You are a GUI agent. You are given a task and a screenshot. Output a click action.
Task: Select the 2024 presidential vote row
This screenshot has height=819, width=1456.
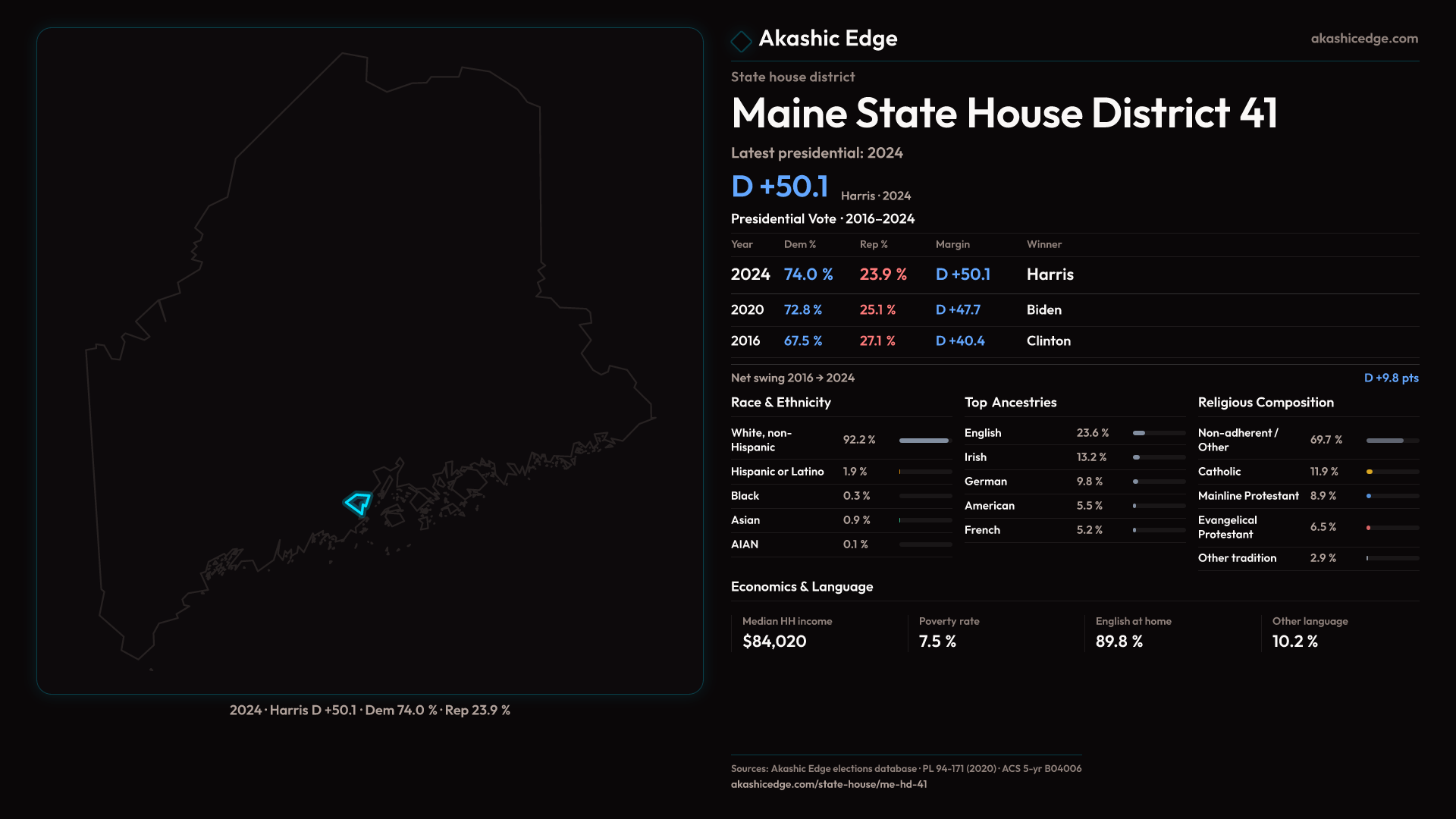tap(902, 275)
